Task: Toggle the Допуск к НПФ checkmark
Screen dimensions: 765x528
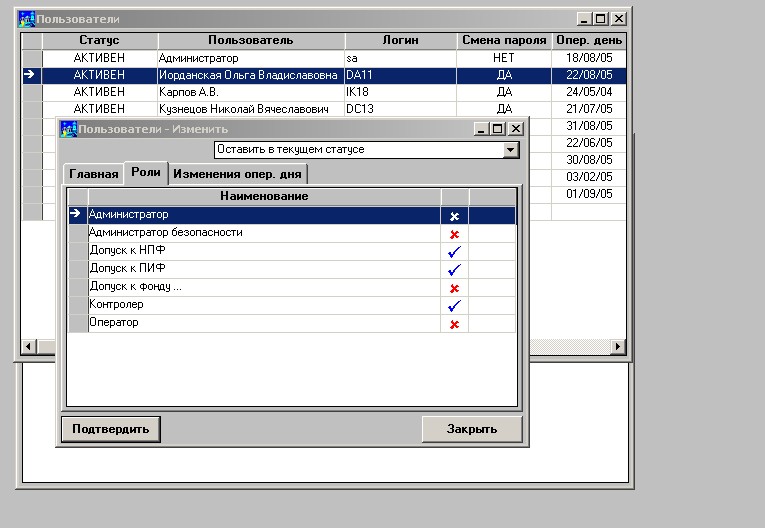Action: coord(454,252)
